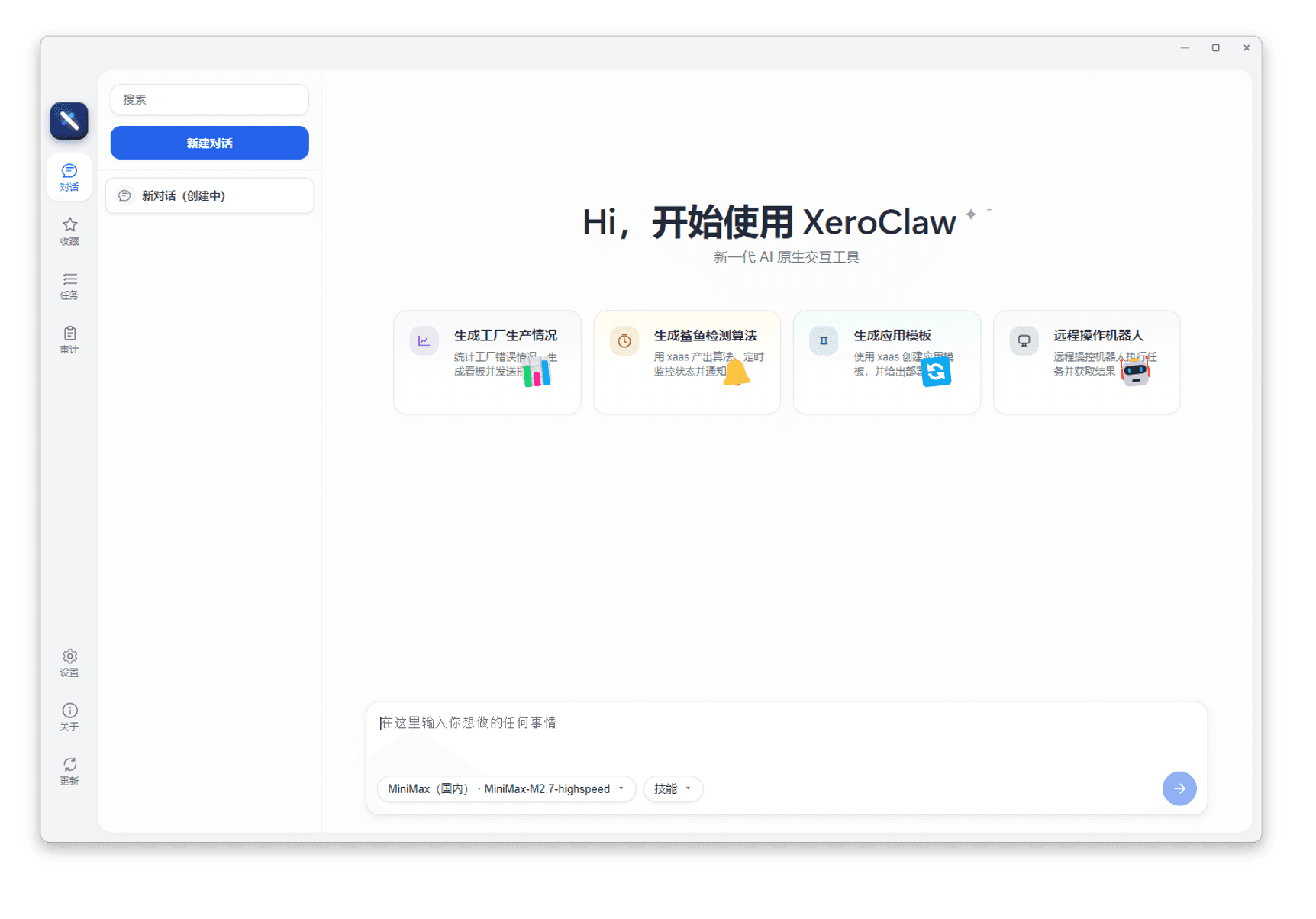This screenshot has height=919, width=1316.
Task: Select the 新对话（创建中）conversation
Action: pos(209,196)
